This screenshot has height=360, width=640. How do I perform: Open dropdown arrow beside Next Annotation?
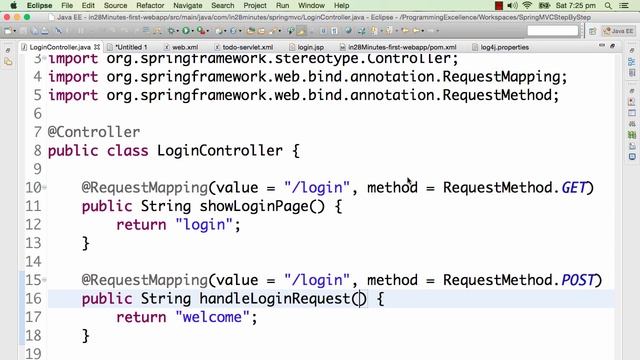pyautogui.click(x=381, y=31)
